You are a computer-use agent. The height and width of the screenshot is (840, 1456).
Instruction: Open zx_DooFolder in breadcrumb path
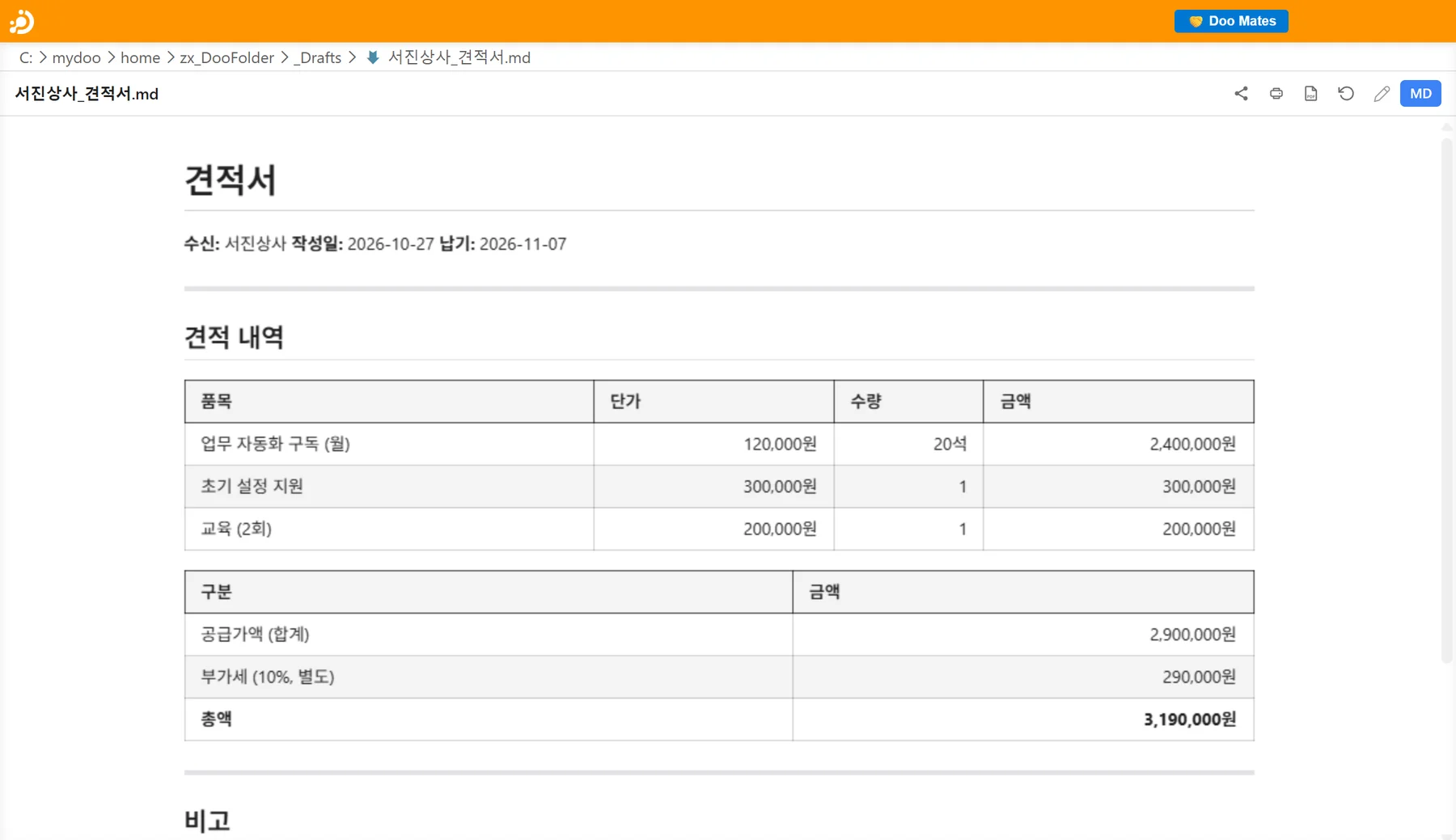(x=226, y=57)
